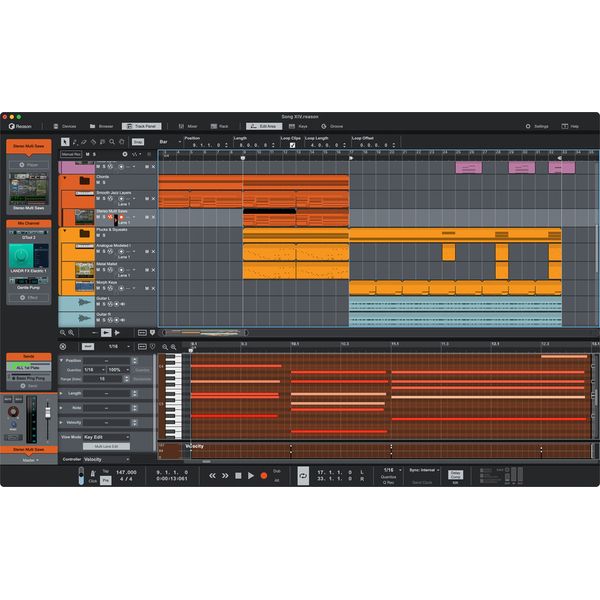
Task: Open the Controller Velocity dropdown
Action: (106, 459)
